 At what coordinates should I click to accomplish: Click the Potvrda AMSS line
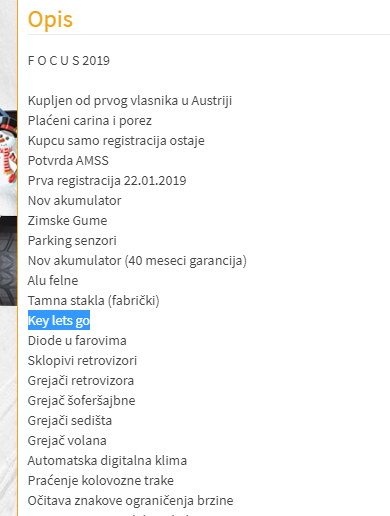click(68, 161)
